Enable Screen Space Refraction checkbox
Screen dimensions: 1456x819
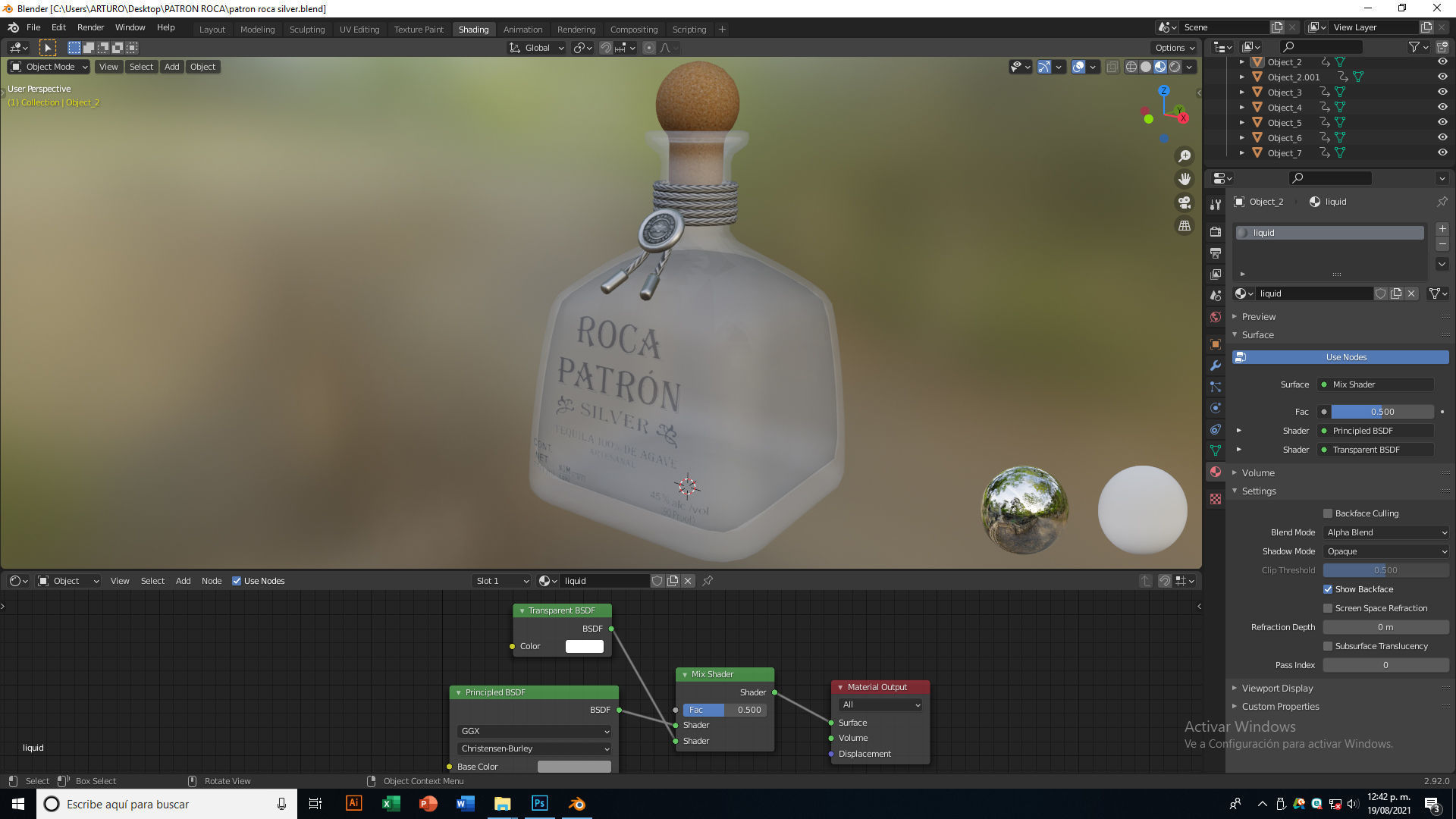coord(1328,608)
